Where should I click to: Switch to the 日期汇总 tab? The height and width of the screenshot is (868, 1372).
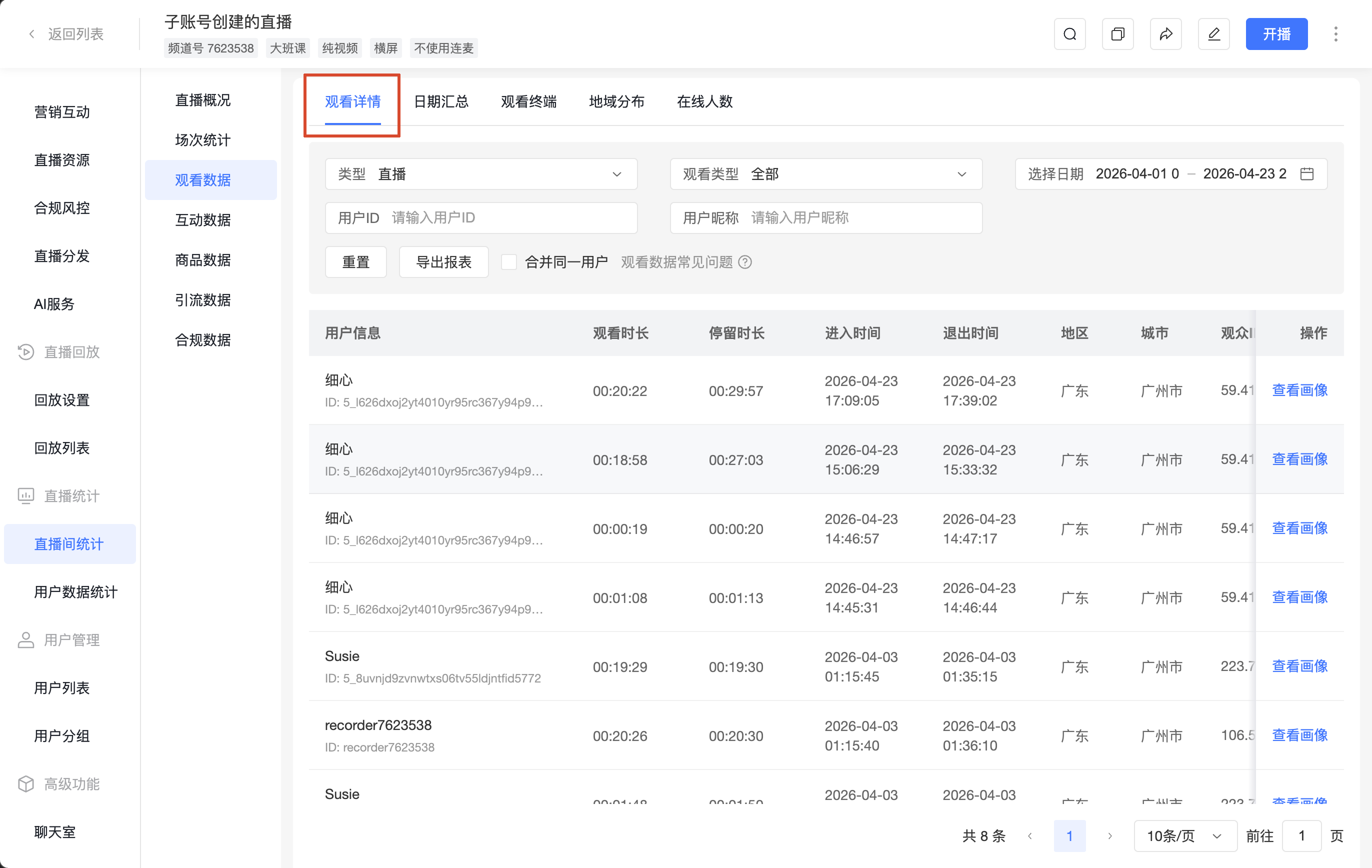pyautogui.click(x=441, y=101)
